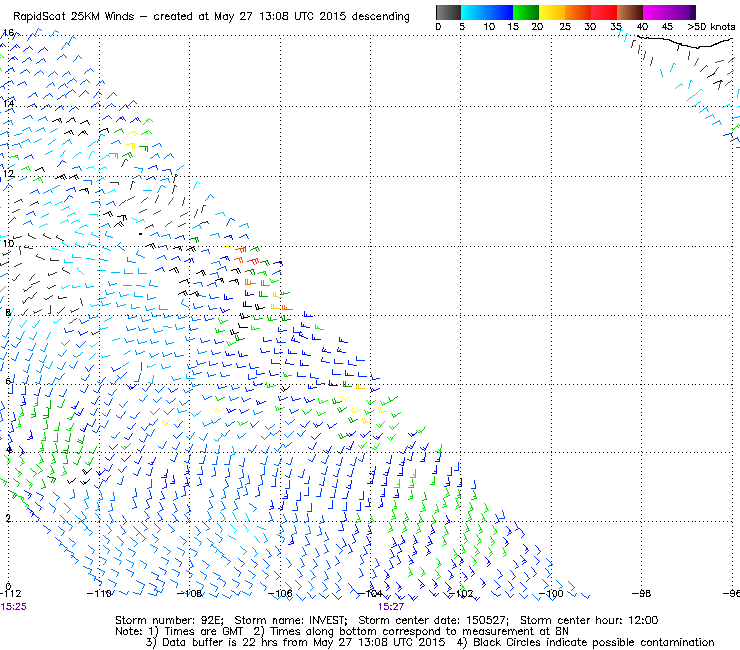This screenshot has height=650, width=740.
Task: Click 'Storm center date: 150527' text
Action: pyautogui.click(x=433, y=620)
